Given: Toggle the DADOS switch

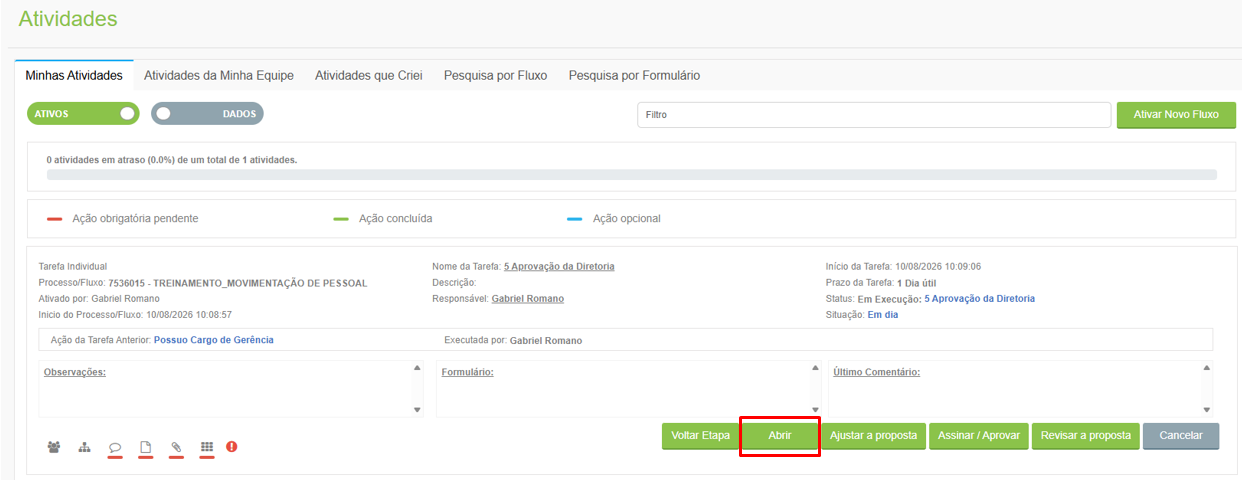Looking at the screenshot, I should coord(207,114).
